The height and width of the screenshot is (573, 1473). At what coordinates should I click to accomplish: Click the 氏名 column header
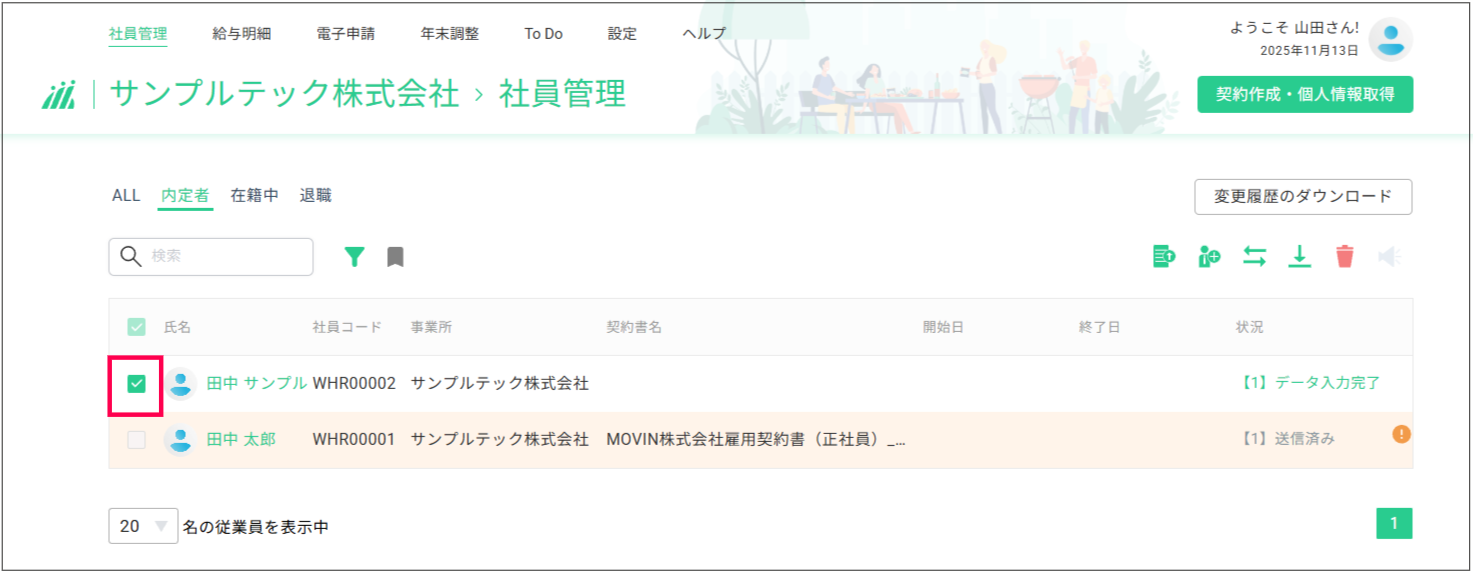(x=177, y=327)
